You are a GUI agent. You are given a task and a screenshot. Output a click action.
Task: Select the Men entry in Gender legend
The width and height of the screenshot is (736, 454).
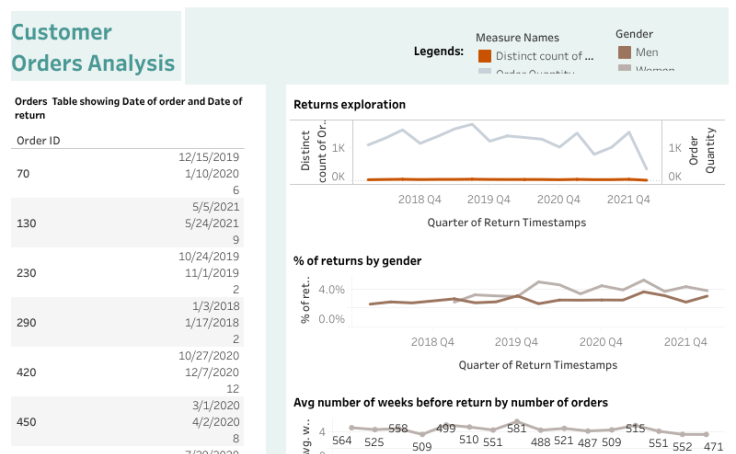pos(646,52)
